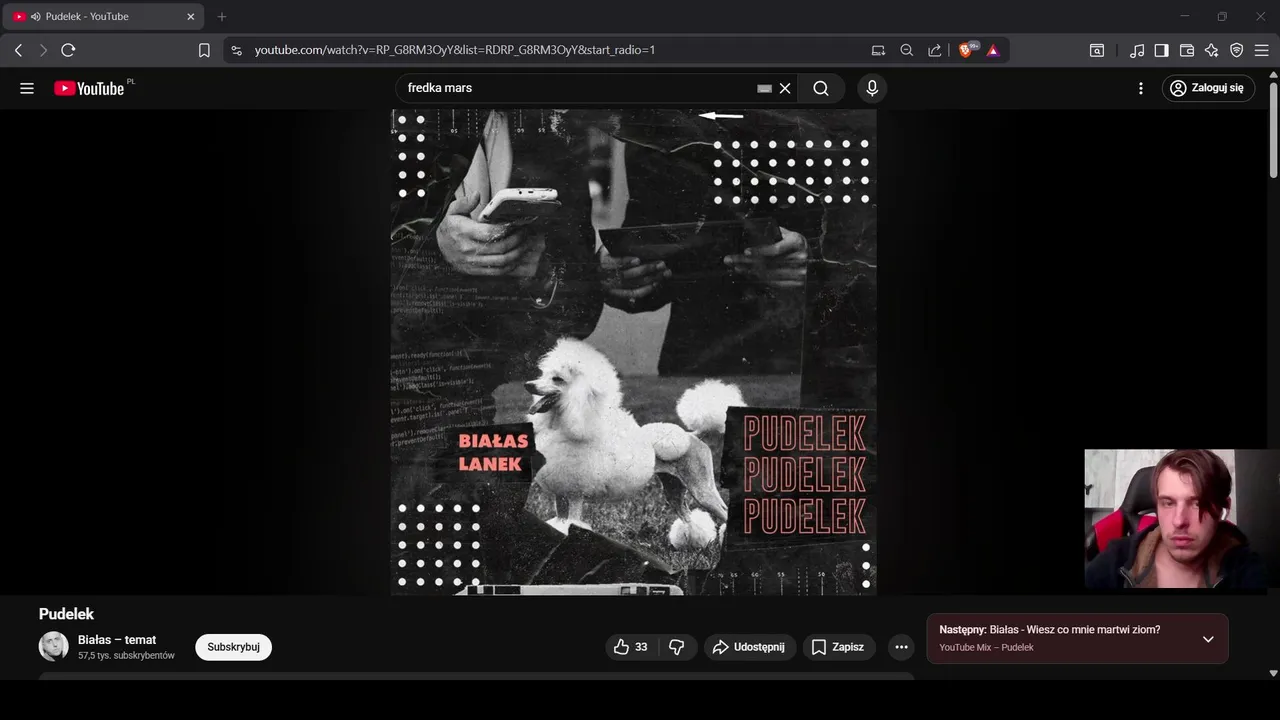Select the Pudelek - YouTube tab
Viewport: 1280px width, 720px height.
[x=103, y=16]
